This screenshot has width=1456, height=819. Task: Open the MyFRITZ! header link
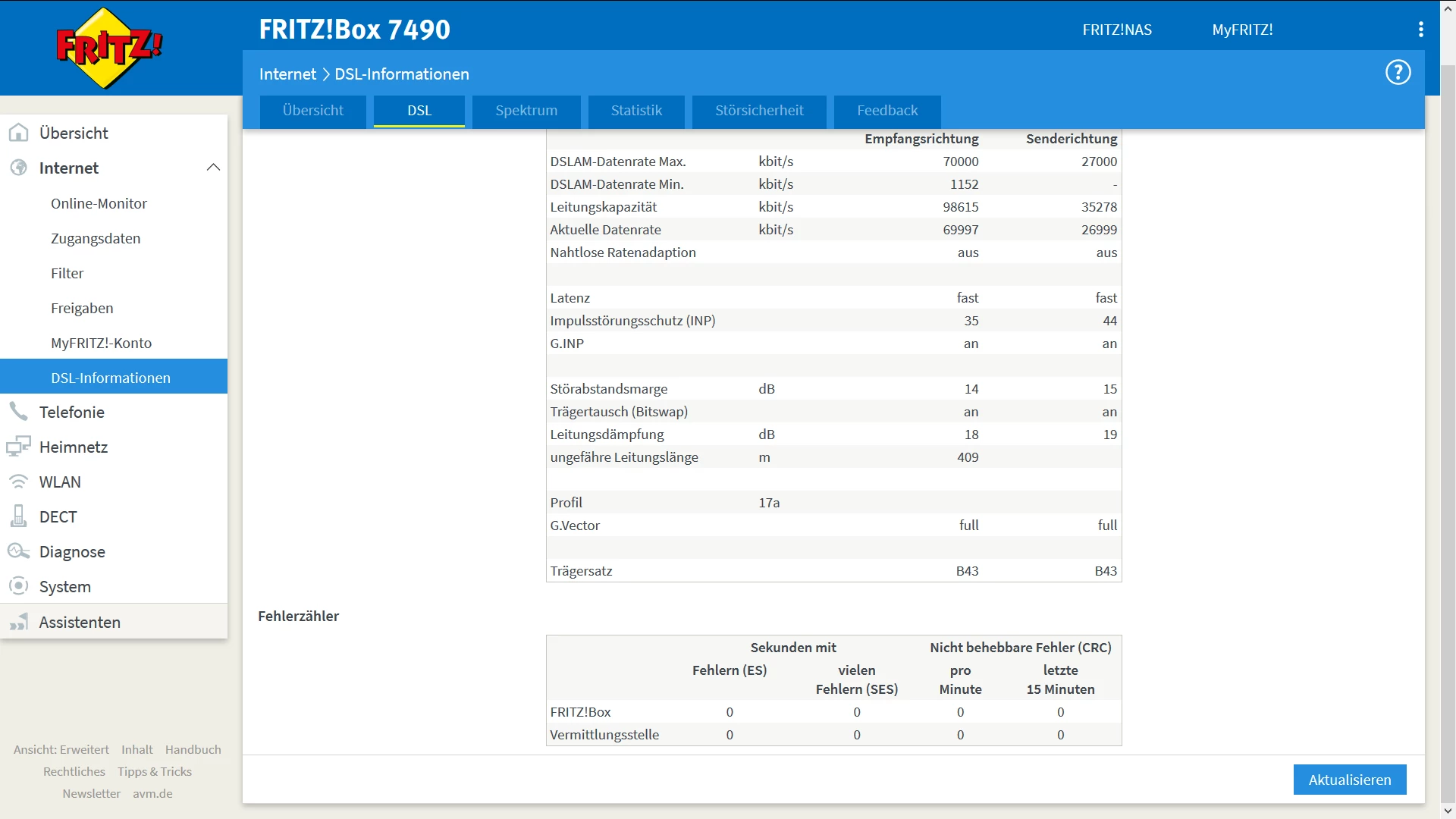click(x=1242, y=30)
